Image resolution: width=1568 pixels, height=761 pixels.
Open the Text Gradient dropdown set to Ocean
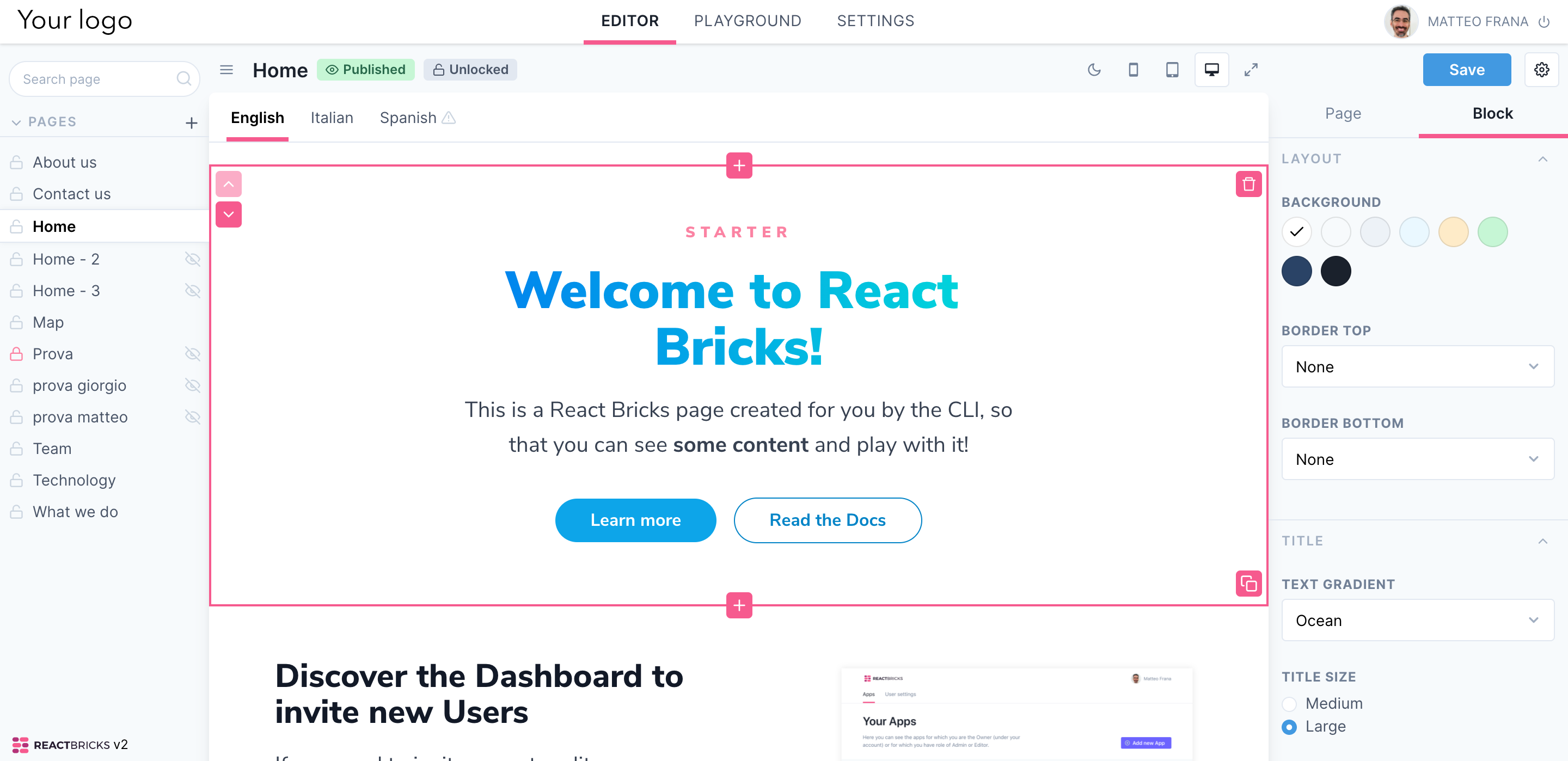pyautogui.click(x=1417, y=620)
